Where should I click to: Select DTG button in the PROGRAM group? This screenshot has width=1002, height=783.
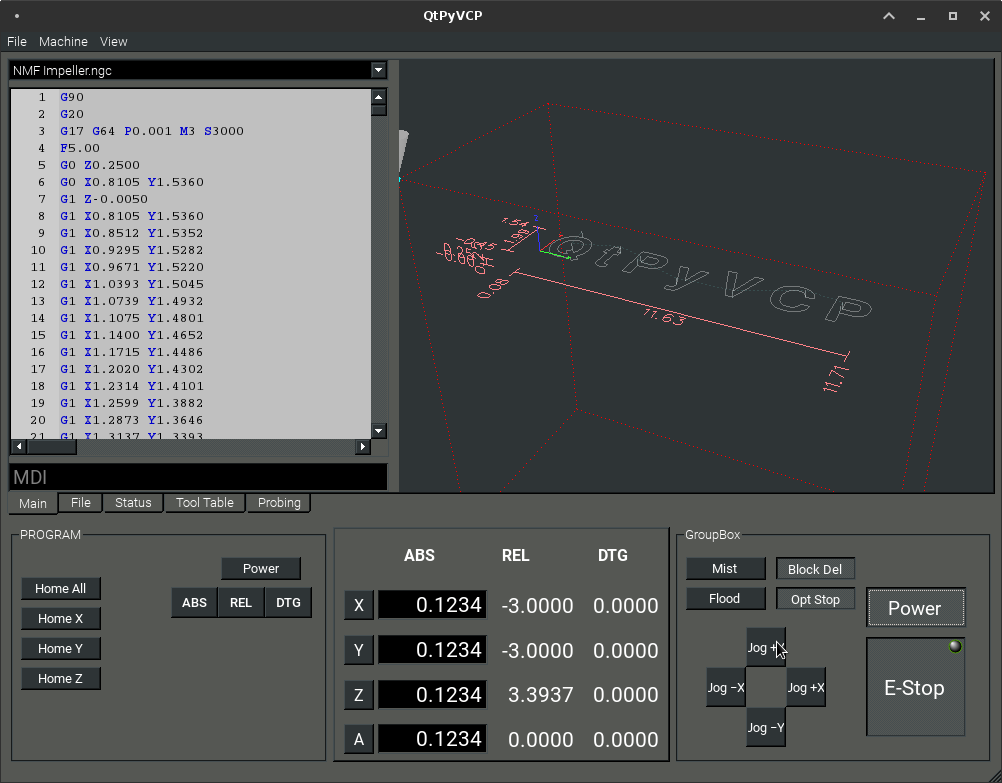[288, 603]
